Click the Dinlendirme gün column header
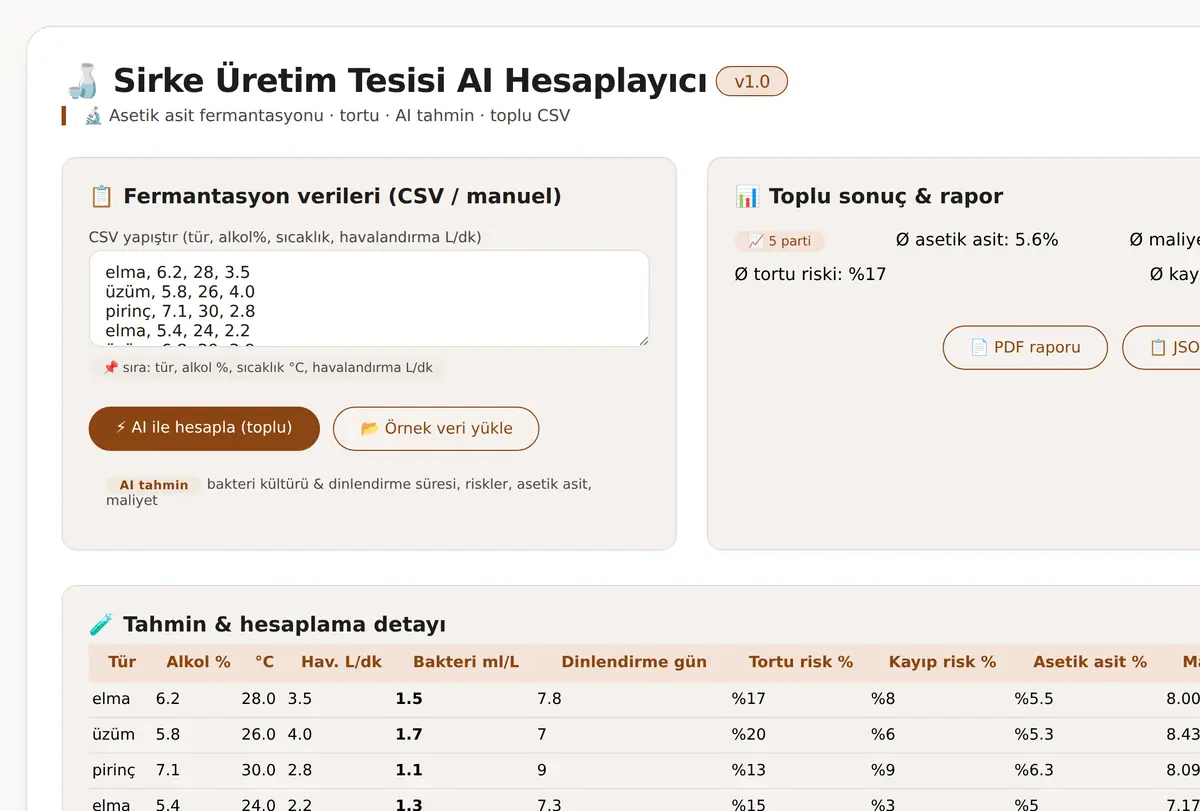This screenshot has height=811, width=1200. click(634, 662)
